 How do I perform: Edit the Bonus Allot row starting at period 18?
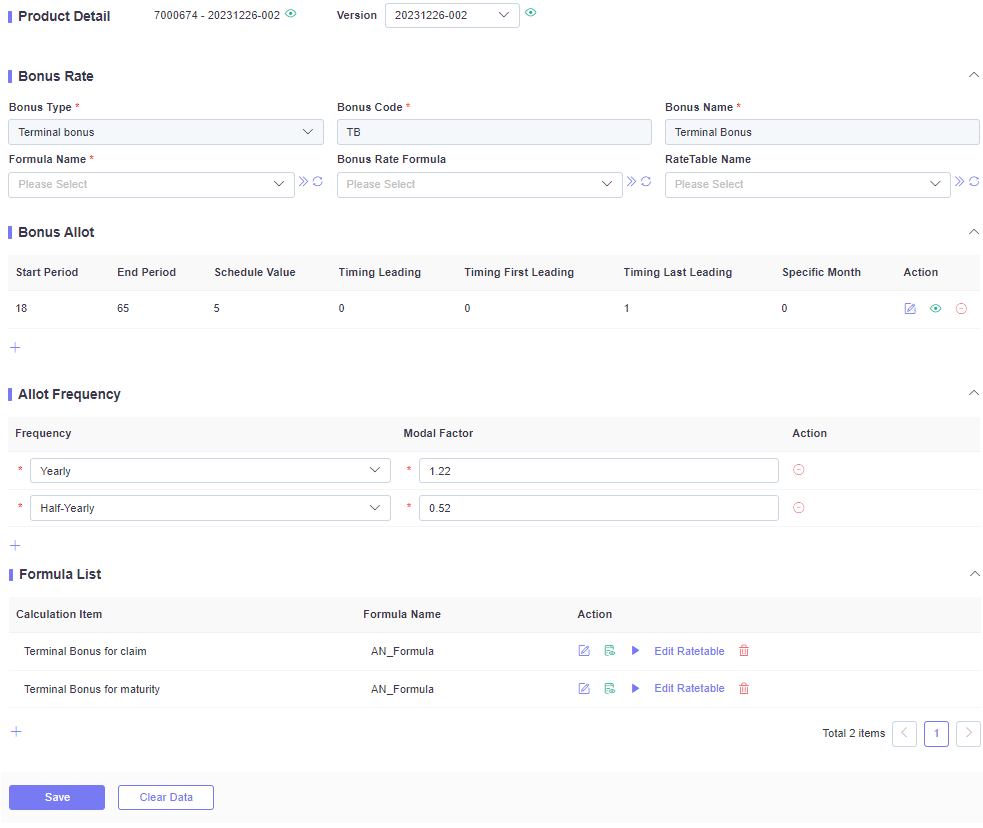pyautogui.click(x=910, y=308)
